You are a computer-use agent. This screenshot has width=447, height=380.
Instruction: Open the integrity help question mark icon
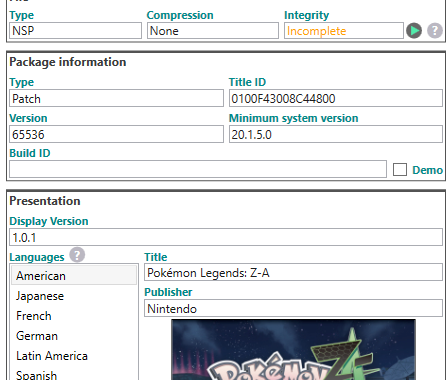(x=435, y=31)
